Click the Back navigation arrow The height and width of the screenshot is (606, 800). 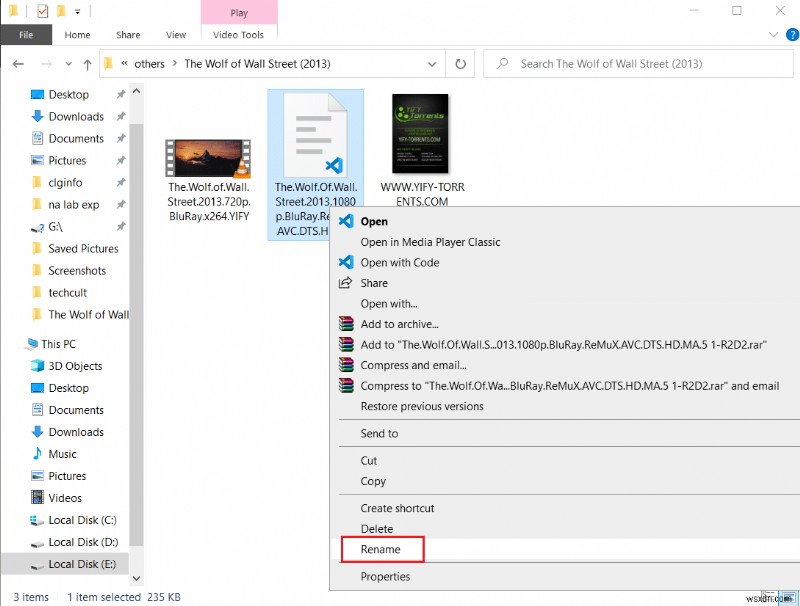pos(18,64)
